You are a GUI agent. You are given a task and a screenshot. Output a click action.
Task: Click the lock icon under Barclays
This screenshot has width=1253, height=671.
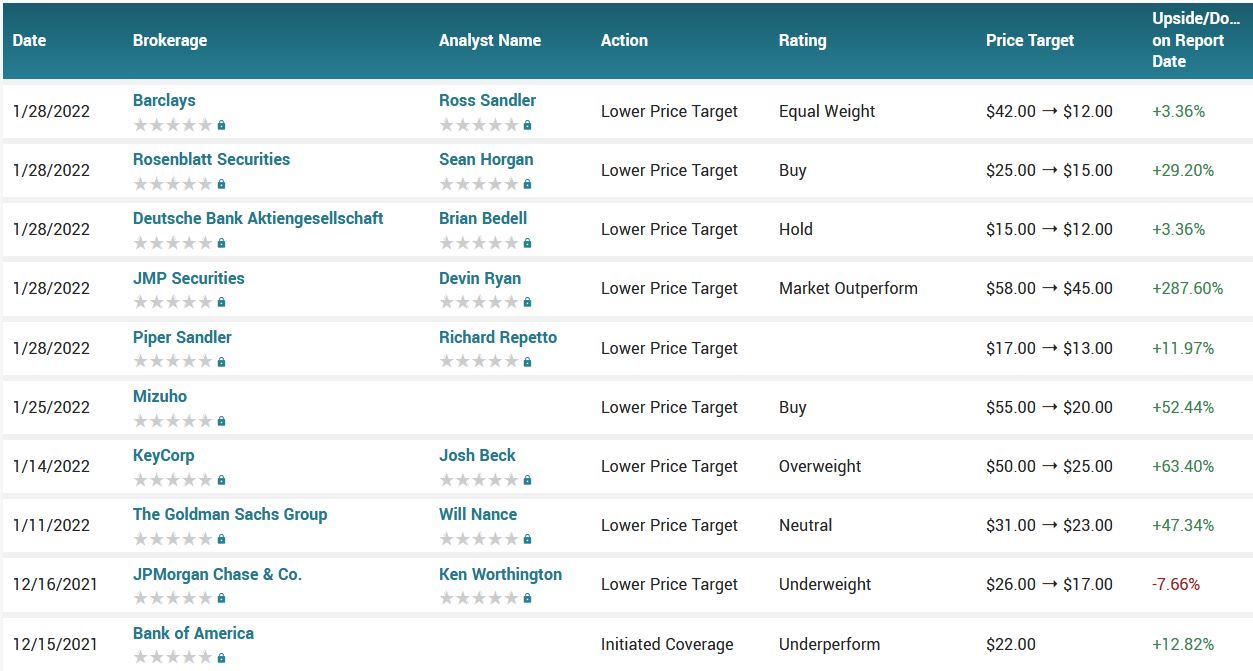click(x=221, y=126)
